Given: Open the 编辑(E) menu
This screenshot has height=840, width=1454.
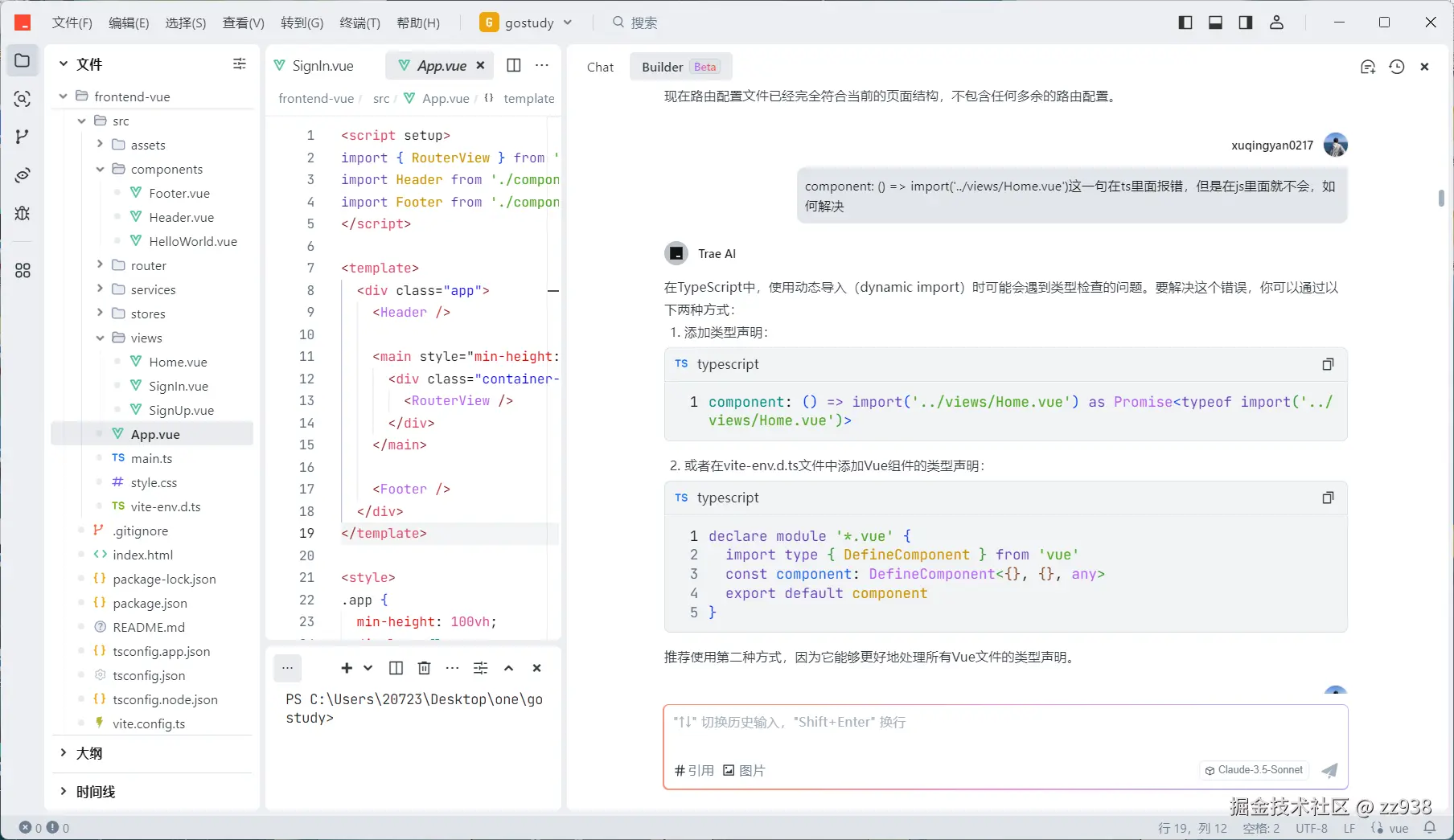Looking at the screenshot, I should [129, 23].
